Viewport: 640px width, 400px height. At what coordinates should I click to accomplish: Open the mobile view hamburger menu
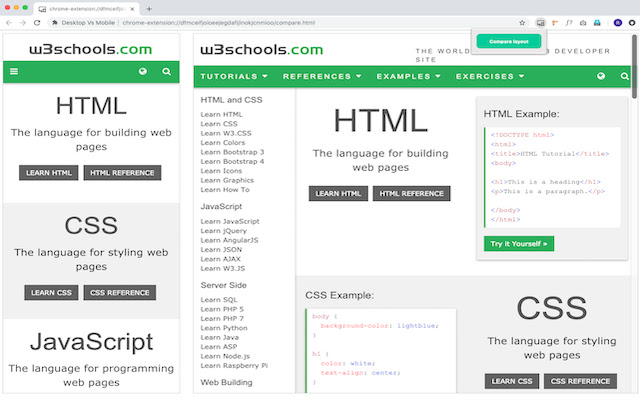tap(14, 71)
